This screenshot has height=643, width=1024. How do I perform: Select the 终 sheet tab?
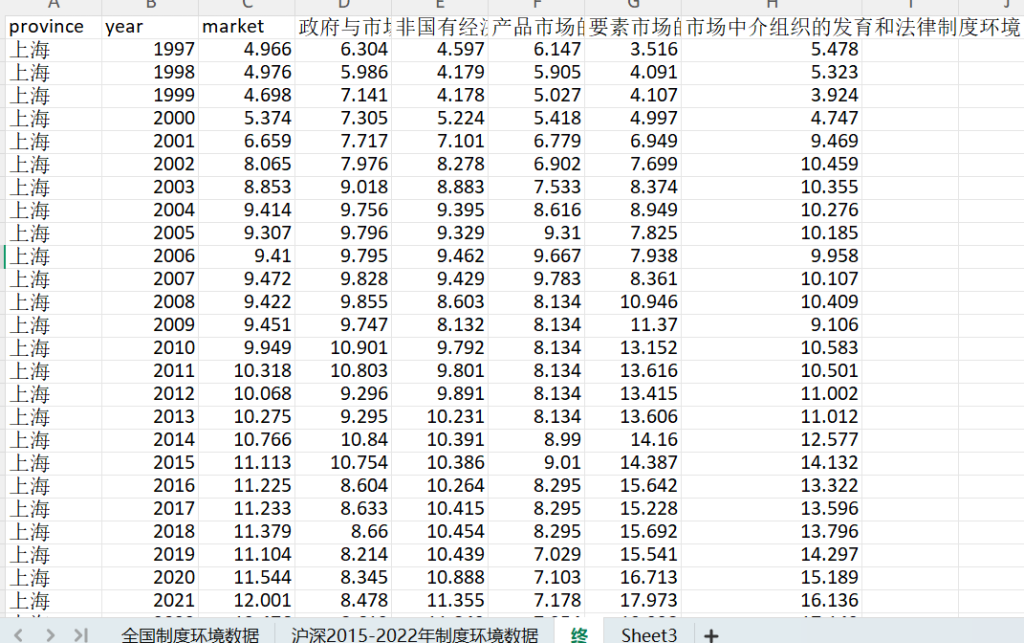click(x=577, y=634)
